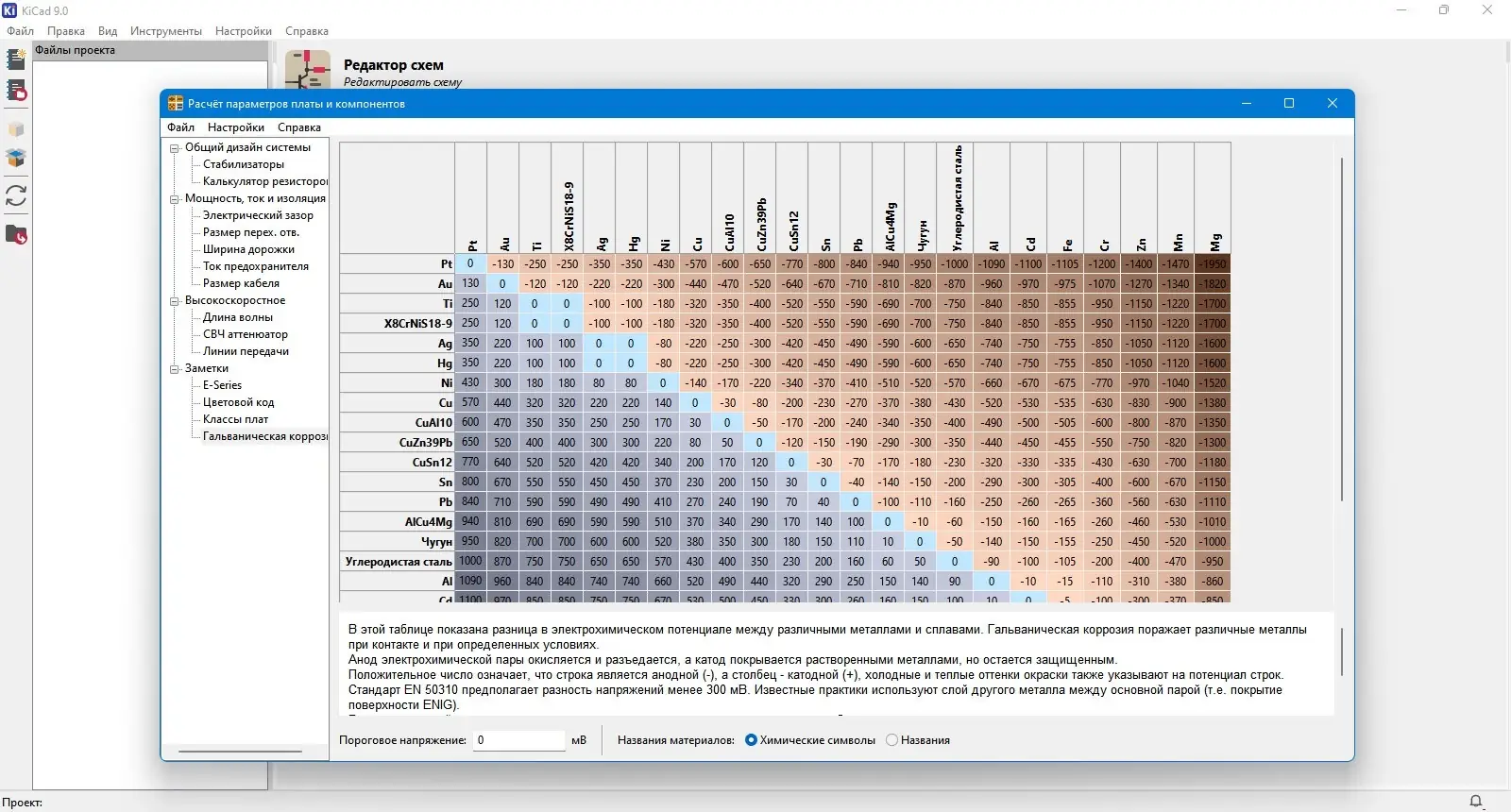Click the Пороговое напряжение input field
Viewport: 1511px width, 812px height.
click(x=518, y=740)
